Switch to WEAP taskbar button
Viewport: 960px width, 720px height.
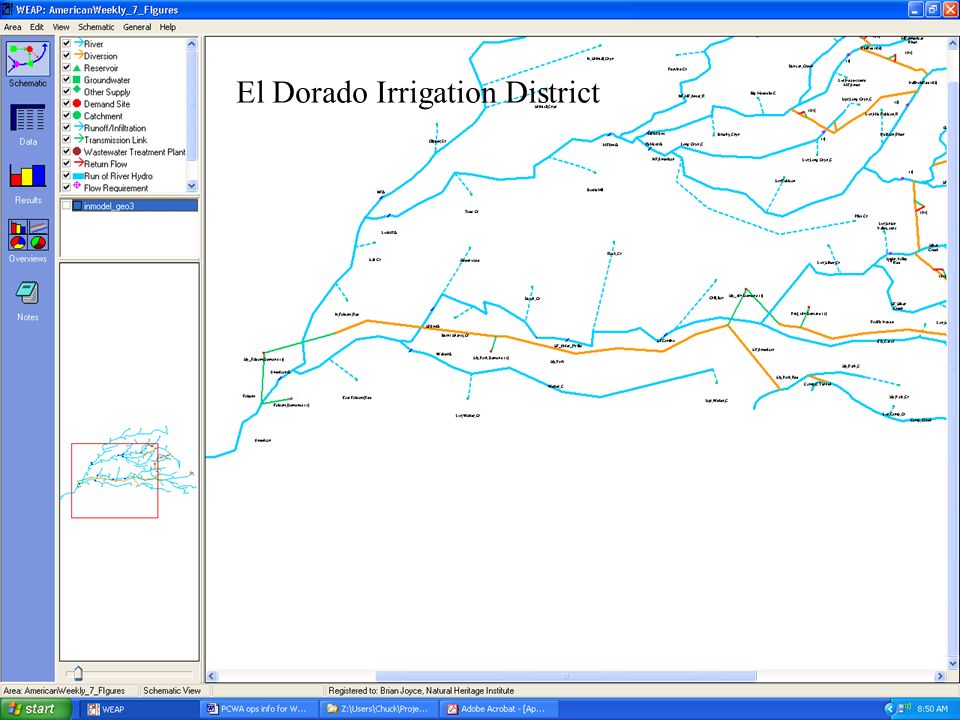click(x=140, y=709)
